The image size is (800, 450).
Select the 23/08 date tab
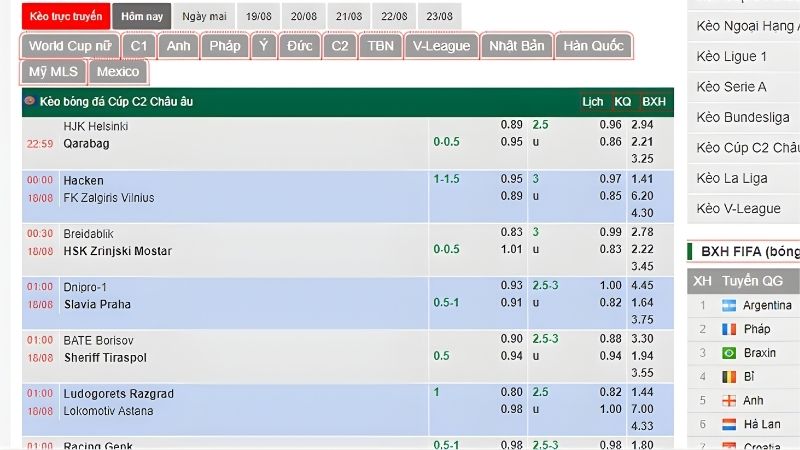coord(439,16)
